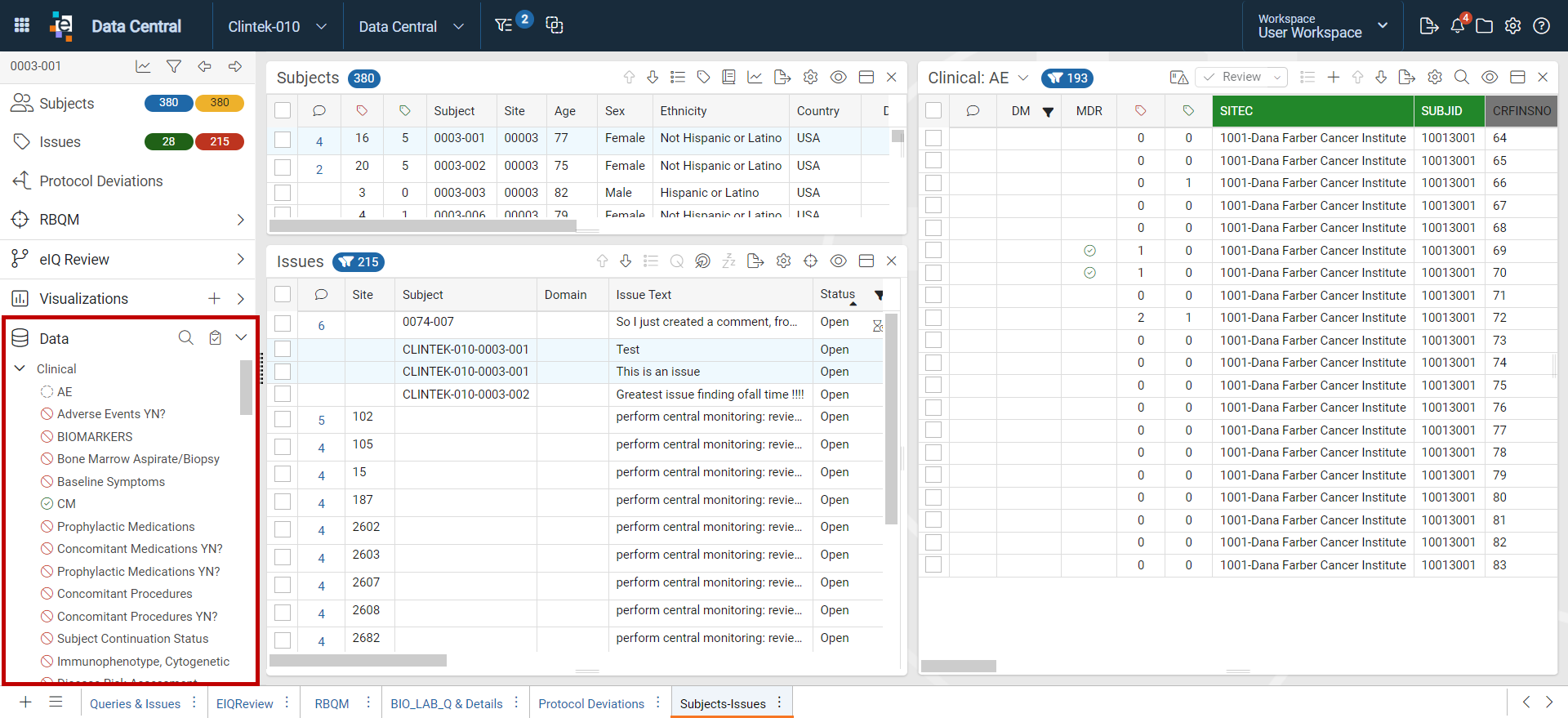Click the settings gear in Issues panel
Viewport: 1568px width, 718px height.
pyautogui.click(x=784, y=261)
